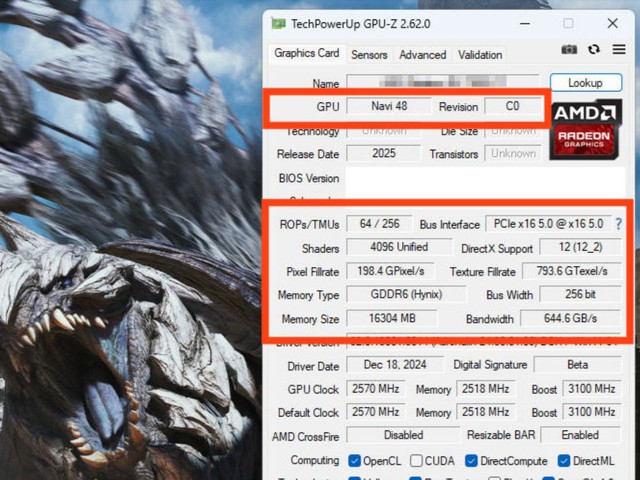Click the GPU-Z screenshot camera icon
Image resolution: width=640 pixels, height=480 pixels.
(x=569, y=50)
